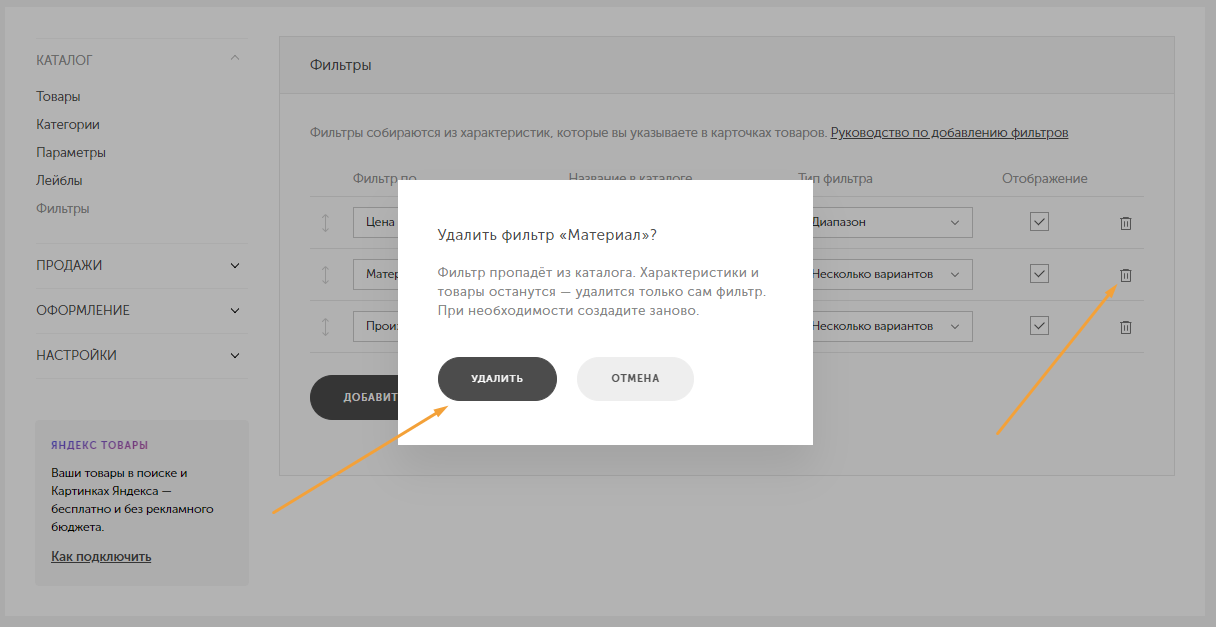Viewport: 1216px width, 627px height.
Task: Delete the Цена filter with its trash icon
Action: (1125, 223)
